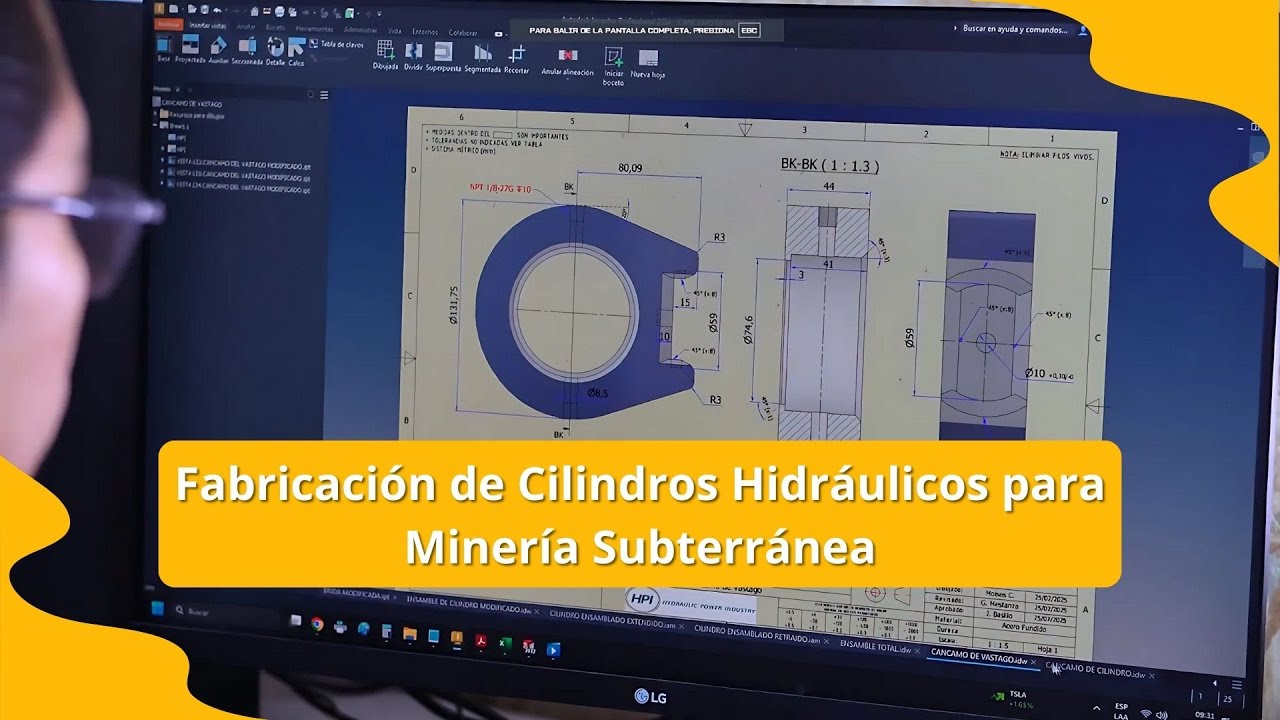Click the New file quick access icon

click(x=174, y=9)
